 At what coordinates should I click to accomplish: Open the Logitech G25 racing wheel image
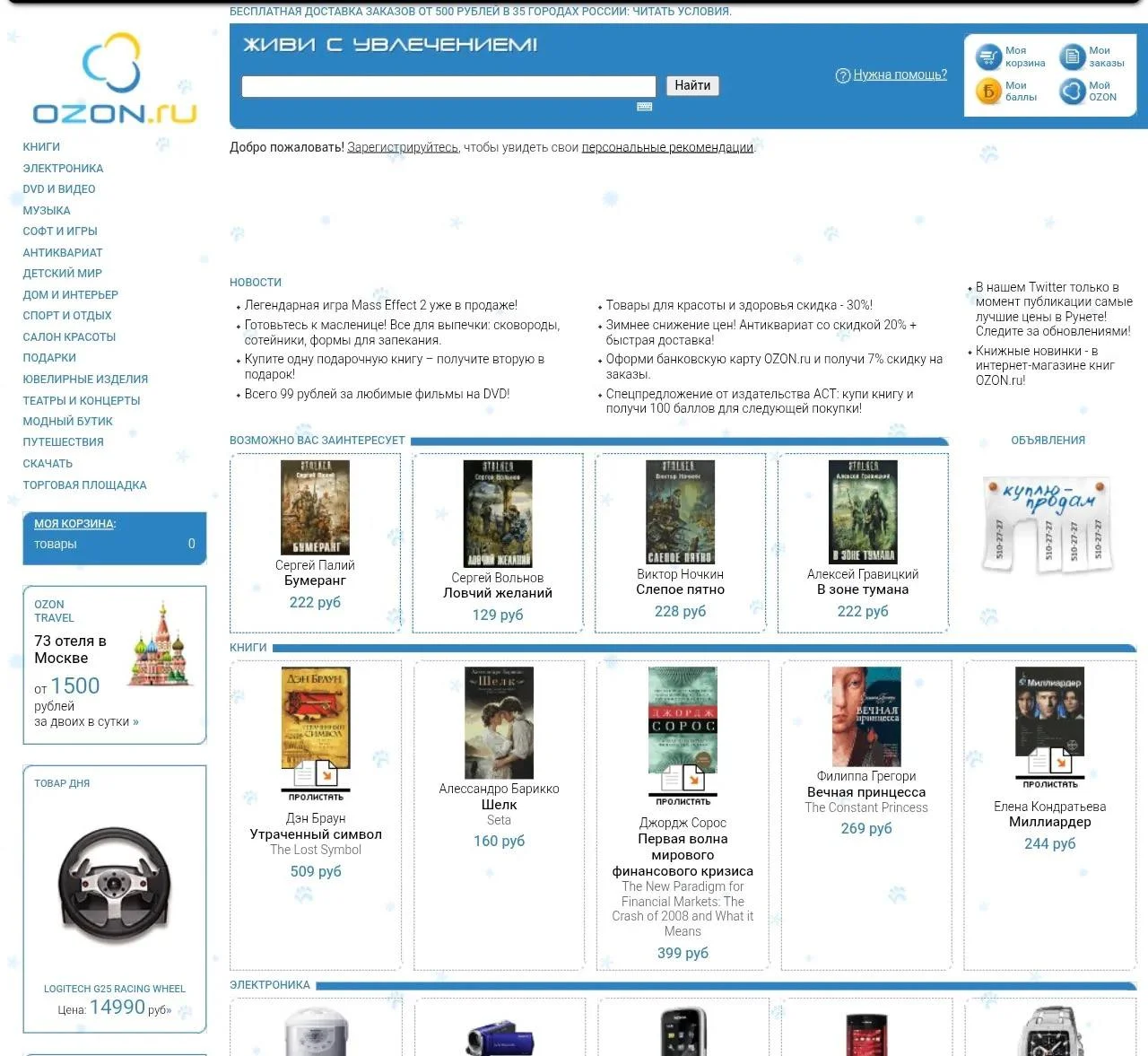114,885
